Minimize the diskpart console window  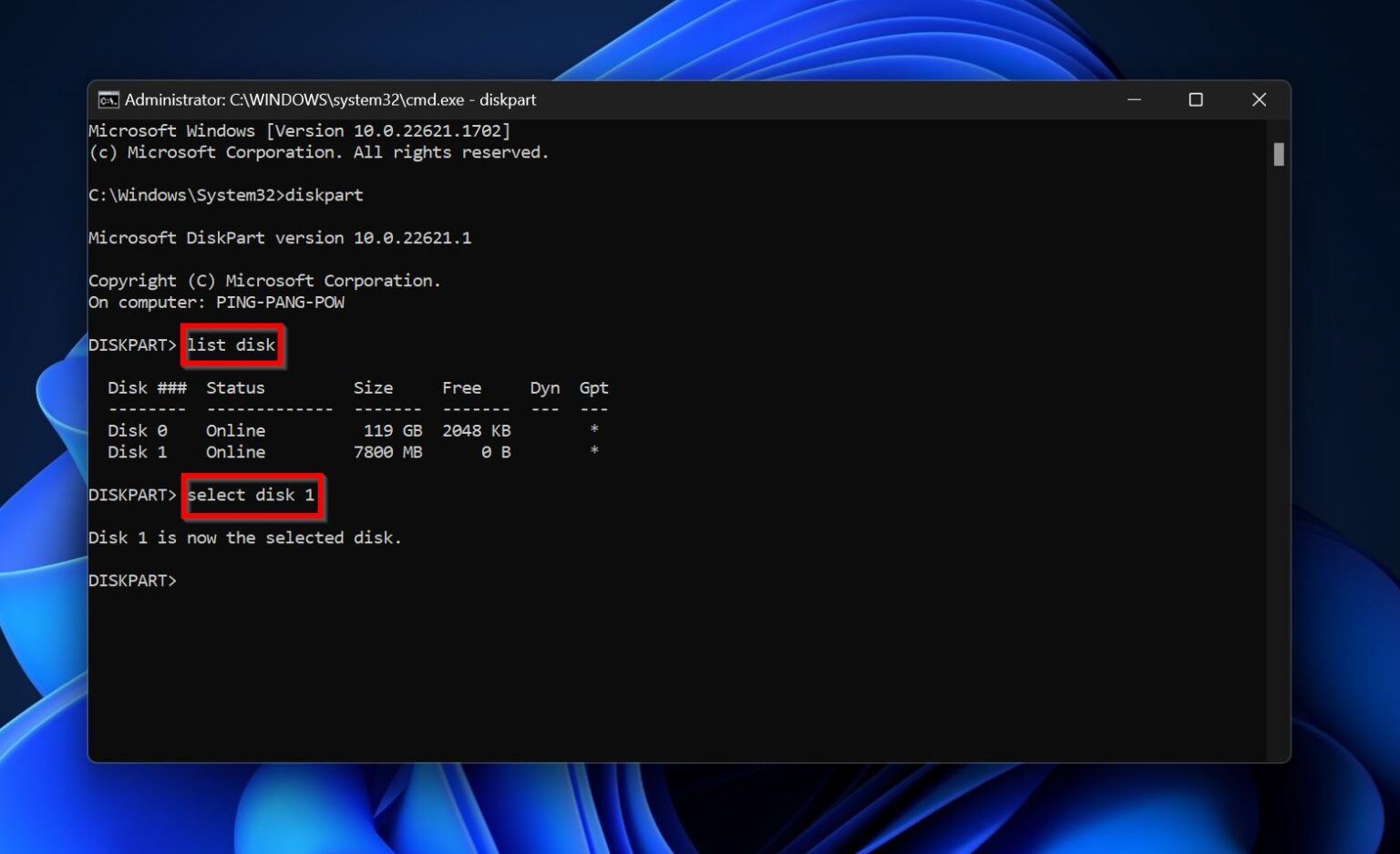pyautogui.click(x=1133, y=100)
